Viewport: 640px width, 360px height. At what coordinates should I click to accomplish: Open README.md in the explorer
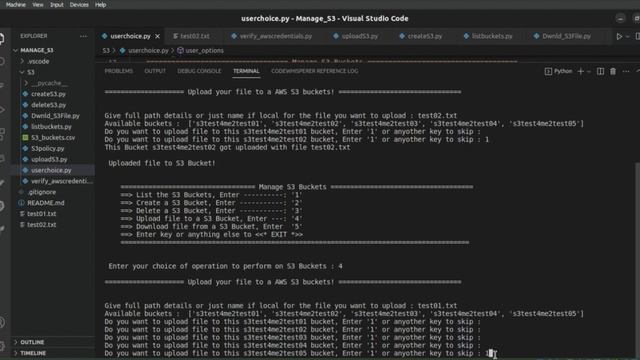coord(45,203)
